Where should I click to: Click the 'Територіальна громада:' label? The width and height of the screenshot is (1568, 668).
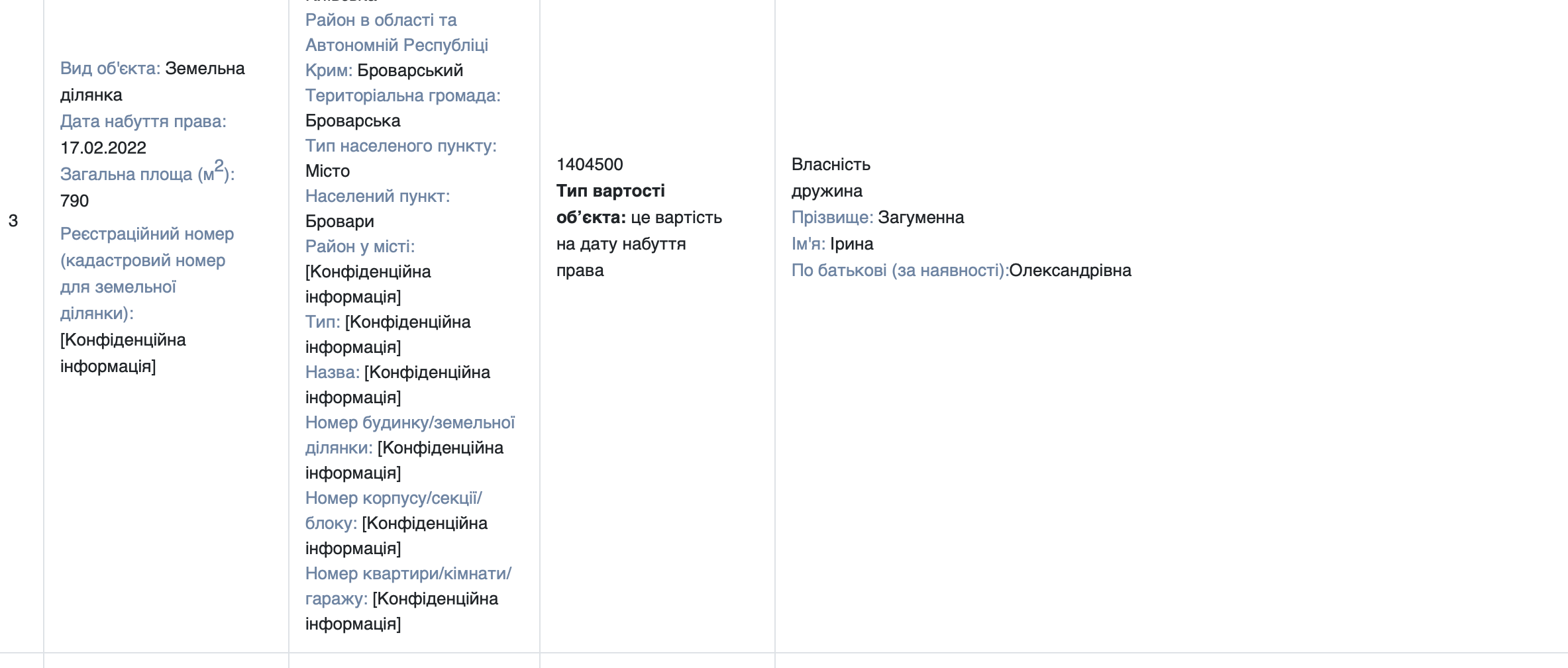(403, 95)
